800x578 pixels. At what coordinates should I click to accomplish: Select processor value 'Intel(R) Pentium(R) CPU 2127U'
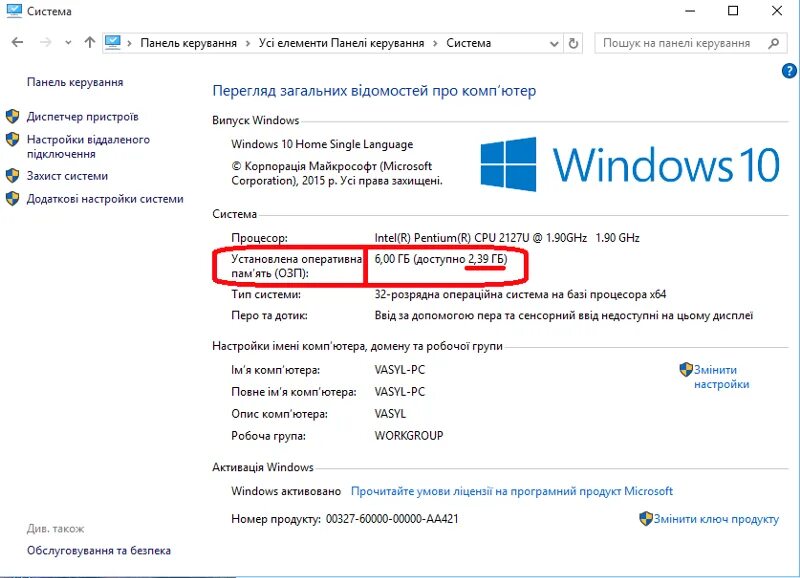tap(452, 238)
